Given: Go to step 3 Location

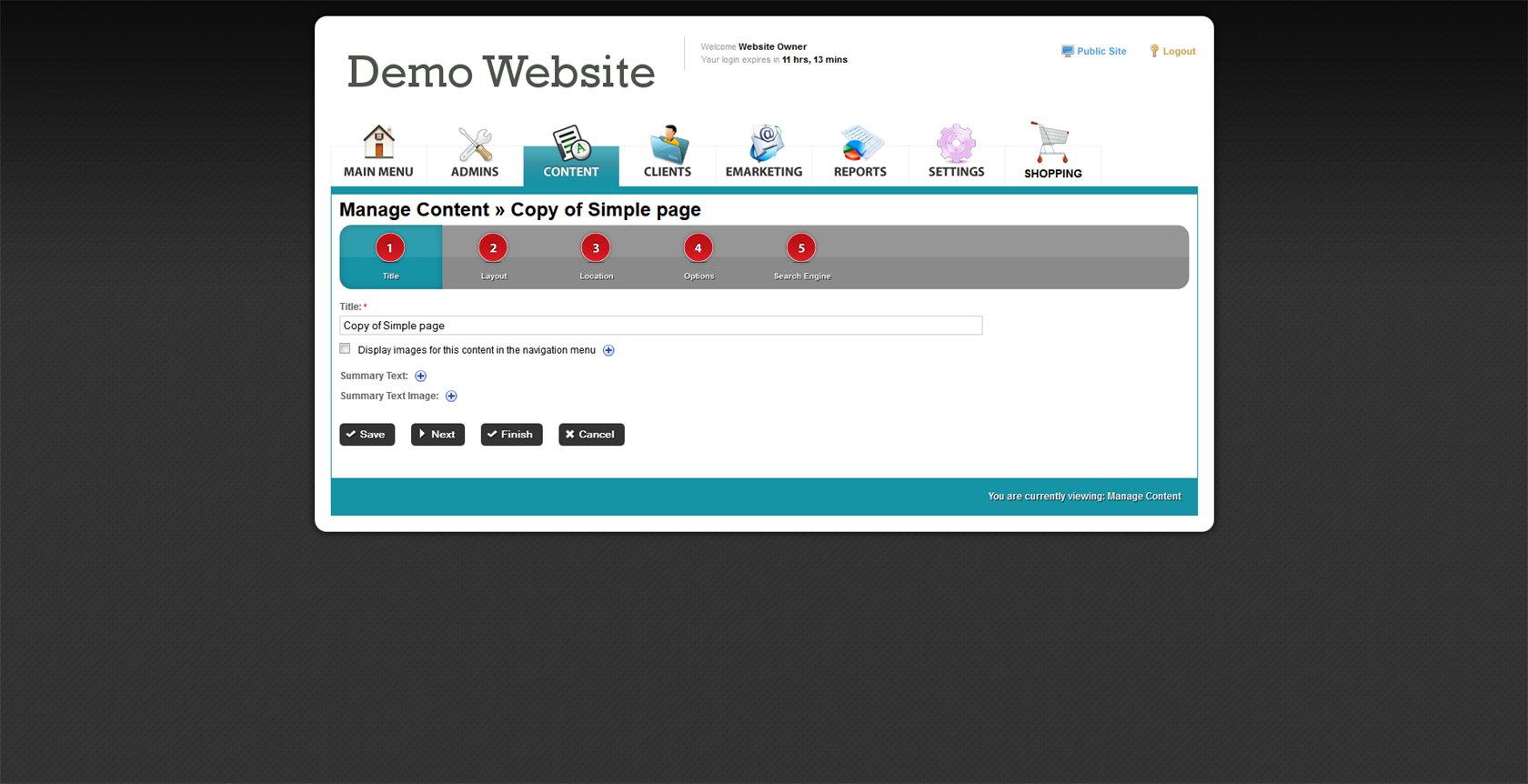Looking at the screenshot, I should click(x=596, y=248).
